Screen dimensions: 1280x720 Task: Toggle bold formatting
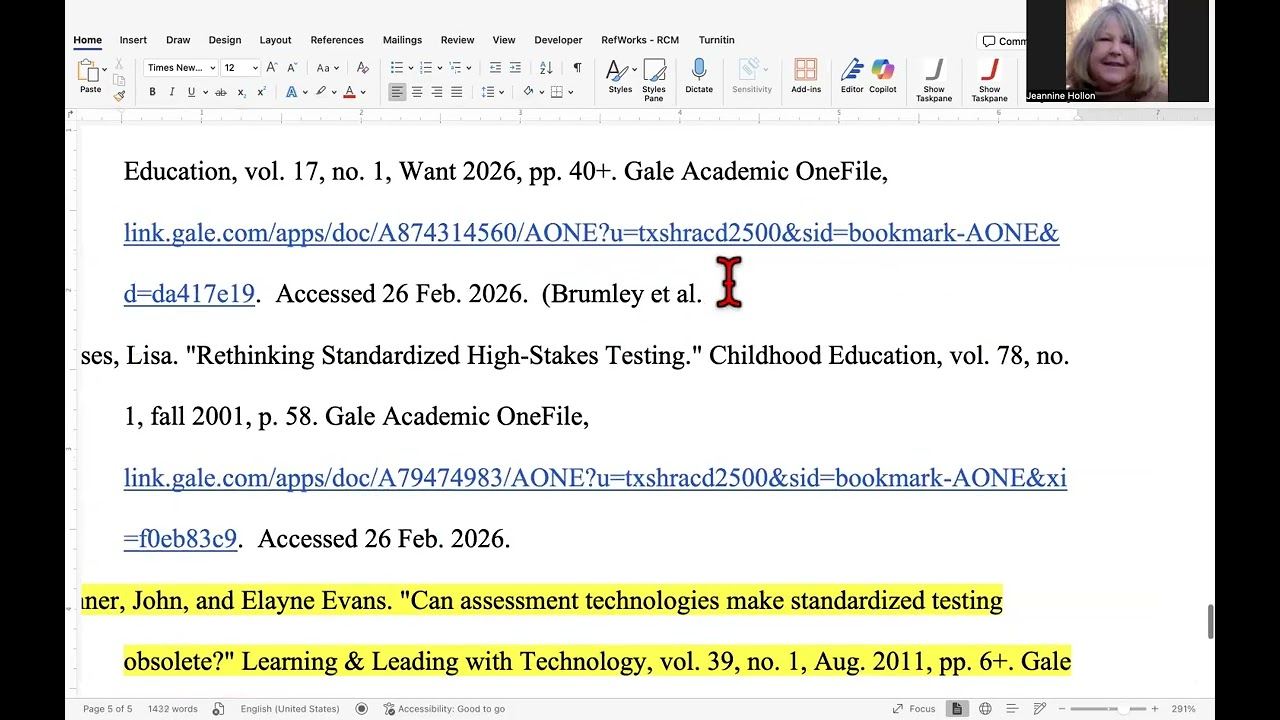pos(152,92)
